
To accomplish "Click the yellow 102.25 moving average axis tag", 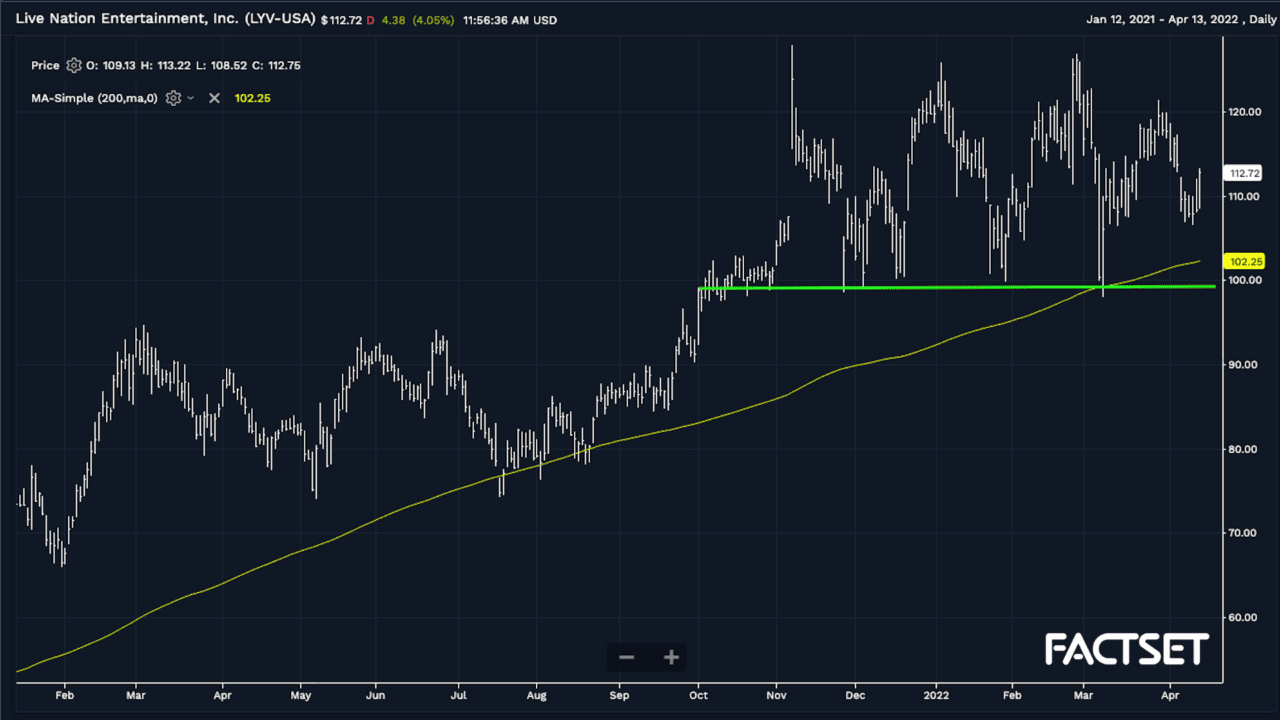I will click(x=1243, y=261).
